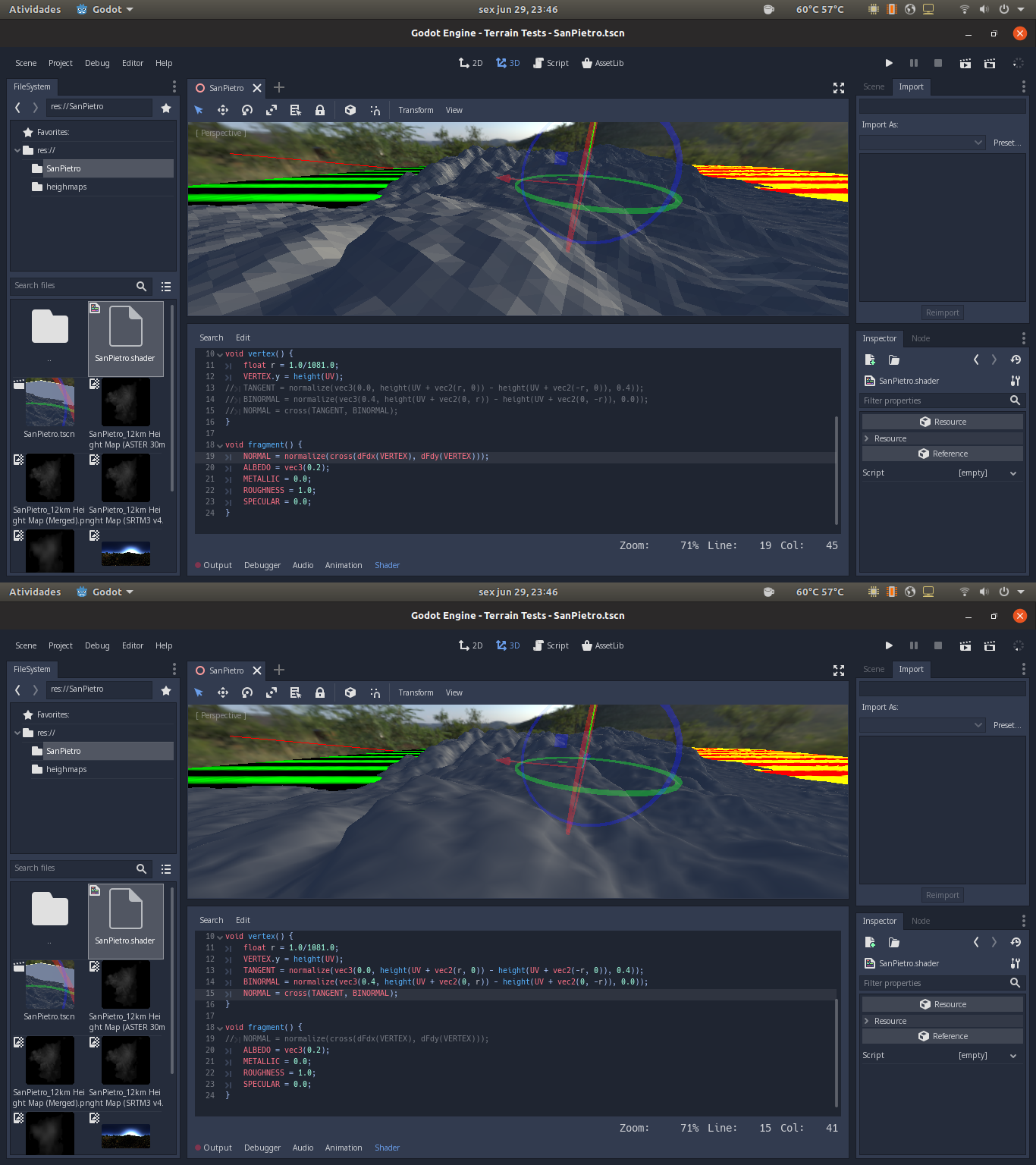Go to previous edited object in upper Inspector
Viewport: 1036px width, 1165px height.
976,360
